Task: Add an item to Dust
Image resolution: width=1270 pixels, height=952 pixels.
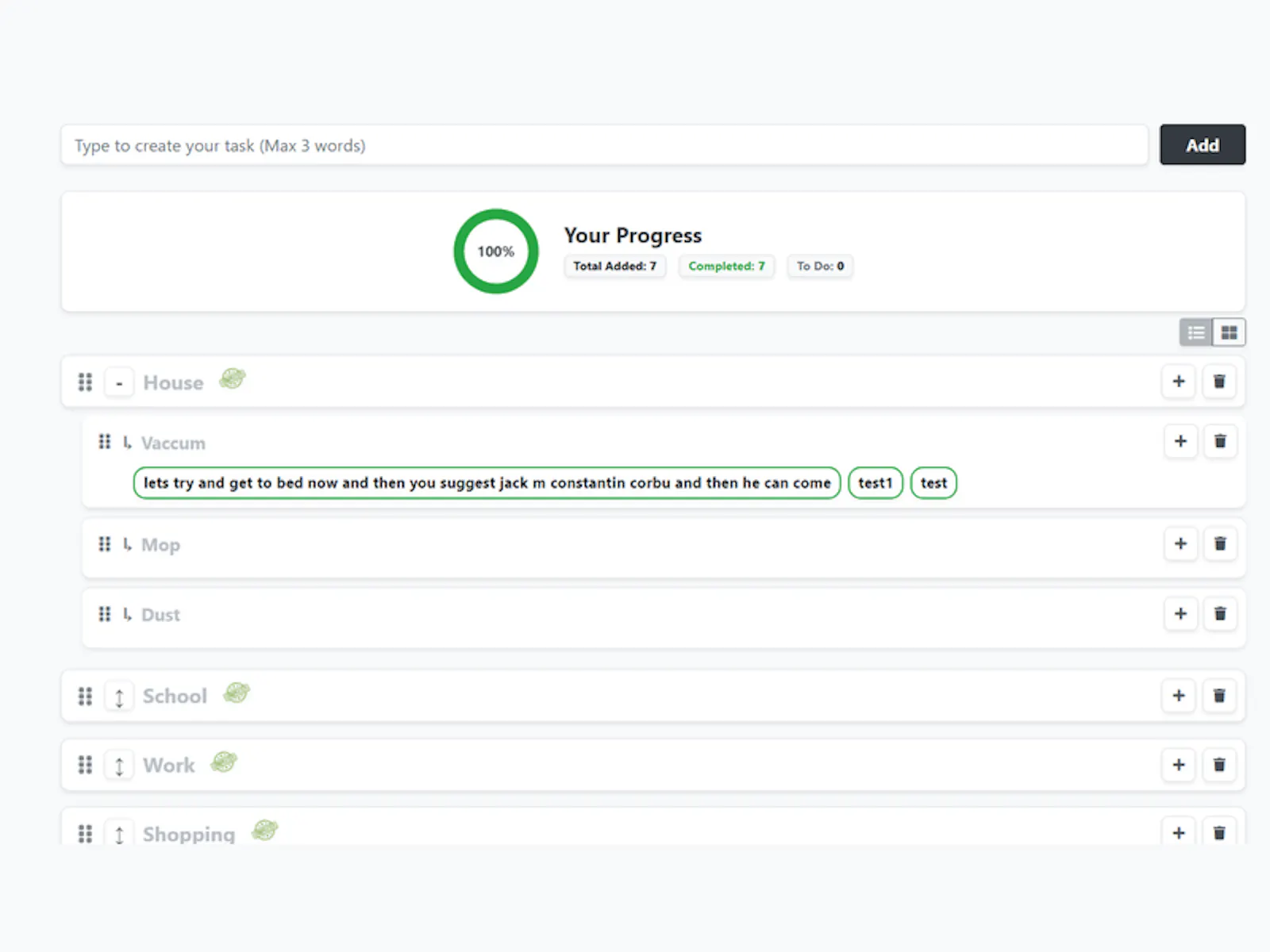Action: 1180,613
